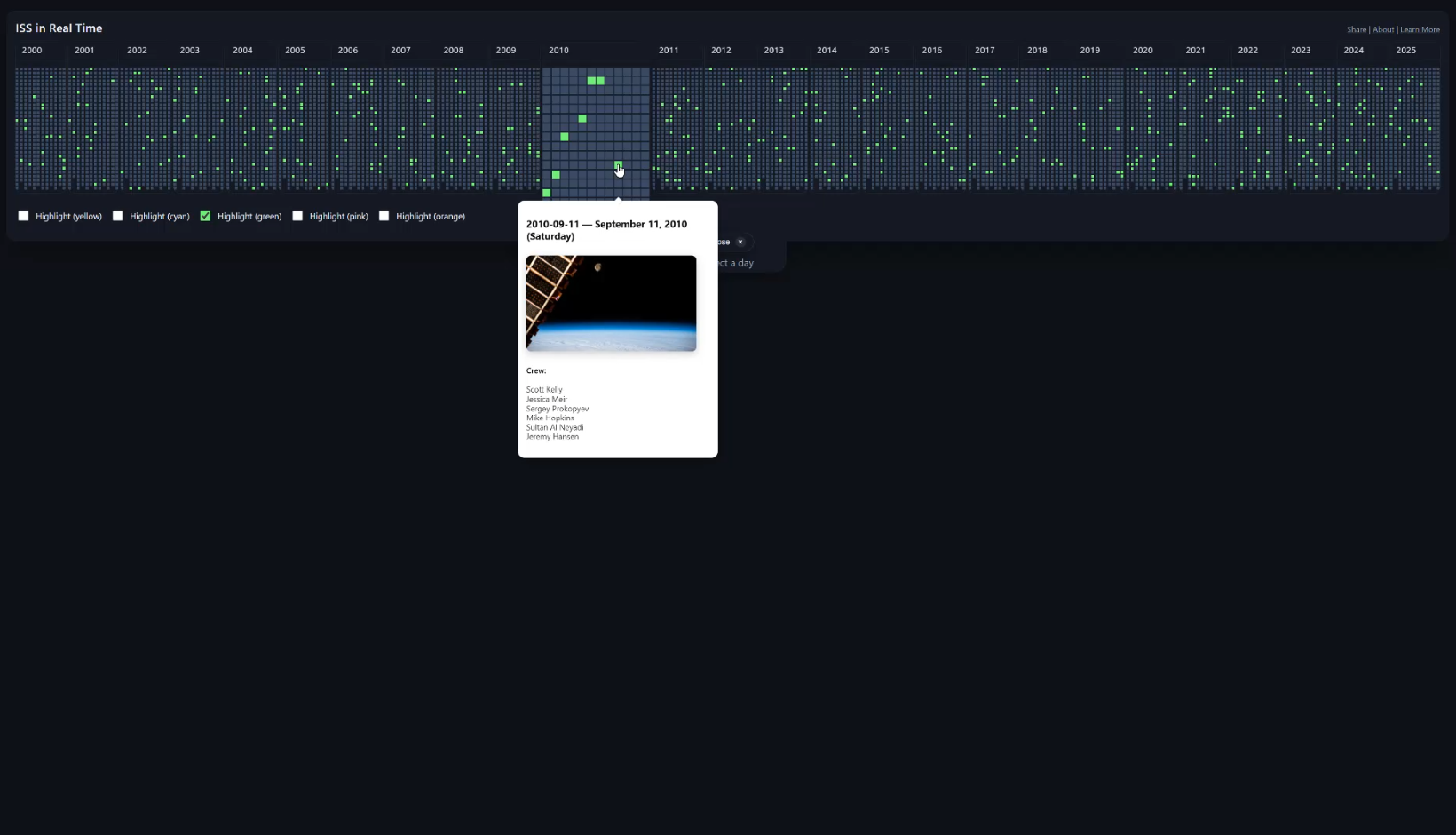Select the year 2007 label

tap(400, 51)
